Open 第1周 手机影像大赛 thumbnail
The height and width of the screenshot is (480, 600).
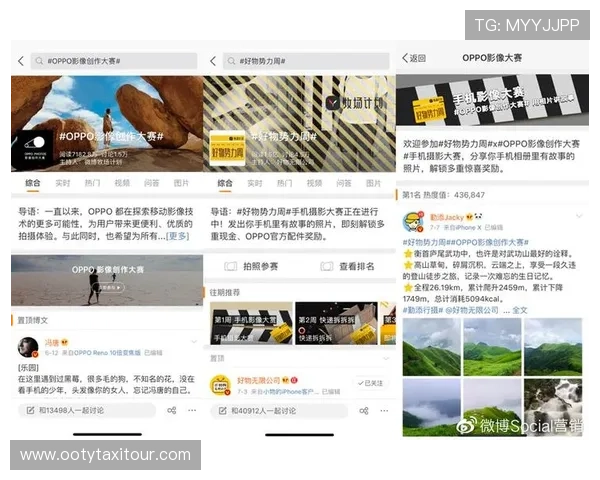251,323
